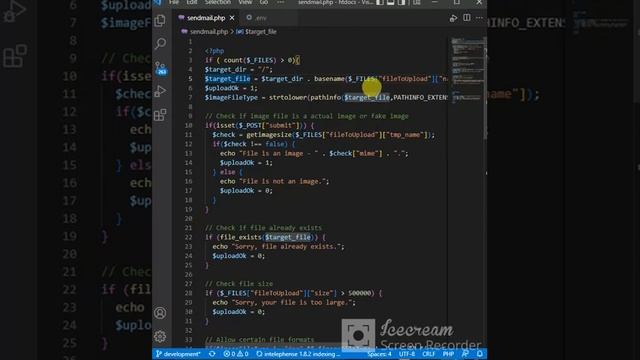640x360 pixels.
Task: Open the Manage gear icon
Action: pos(160,336)
